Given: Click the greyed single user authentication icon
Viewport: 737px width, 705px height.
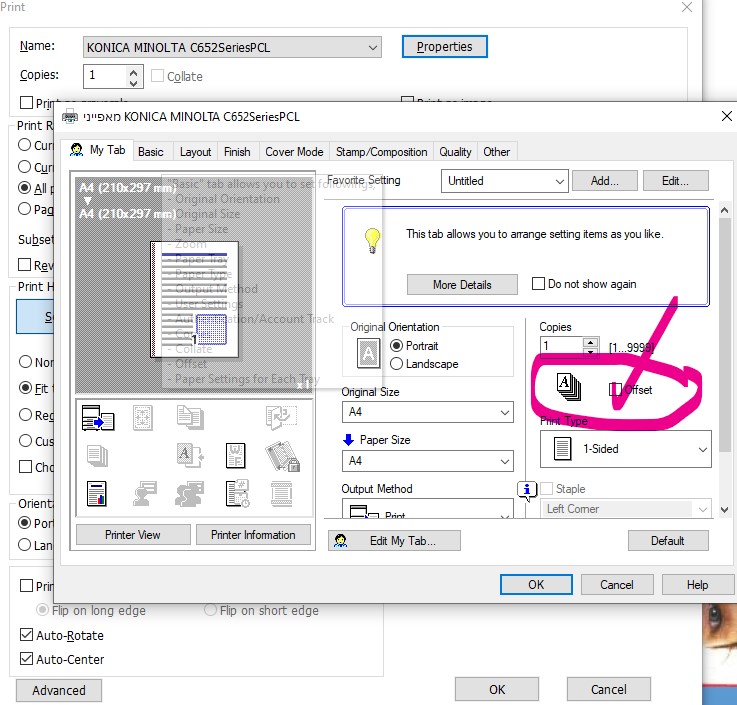Looking at the screenshot, I should 144,494.
